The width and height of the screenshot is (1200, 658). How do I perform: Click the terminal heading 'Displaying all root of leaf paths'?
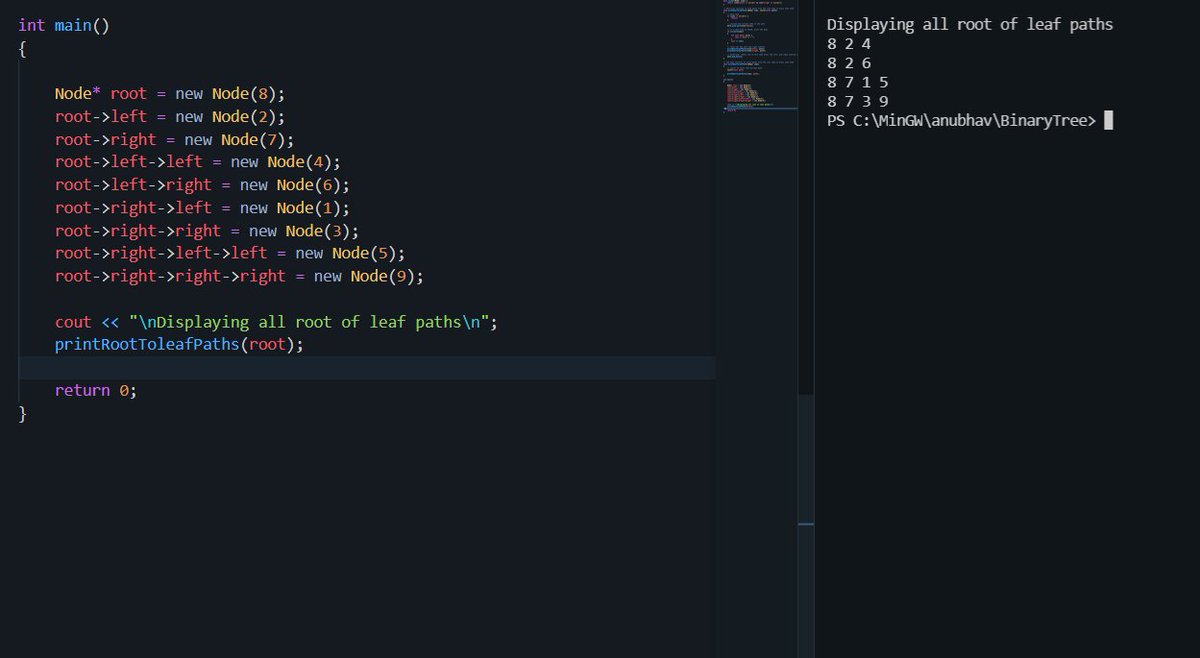click(970, 25)
